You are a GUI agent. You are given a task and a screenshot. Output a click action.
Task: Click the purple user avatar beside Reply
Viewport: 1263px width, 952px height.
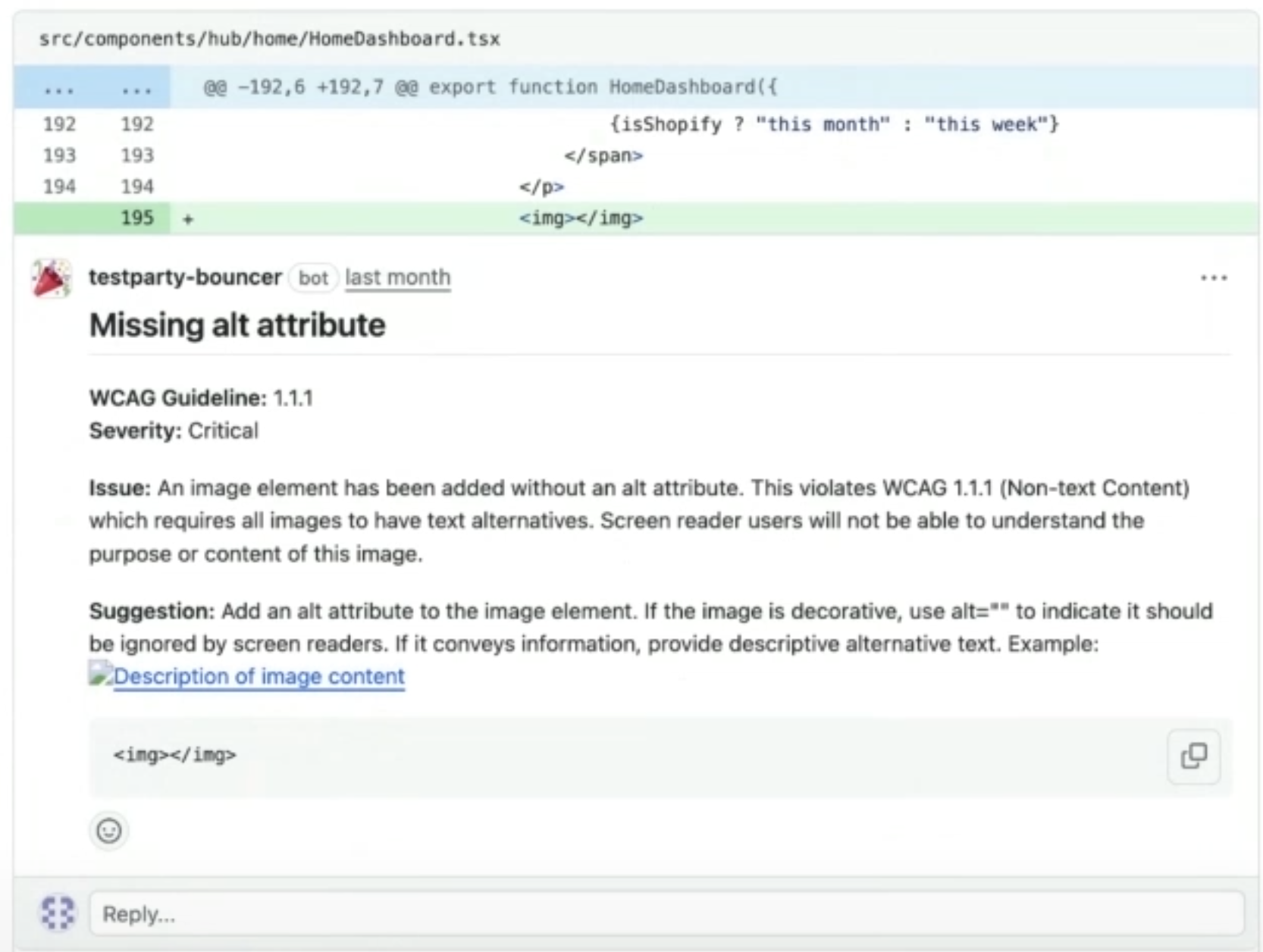click(x=58, y=913)
